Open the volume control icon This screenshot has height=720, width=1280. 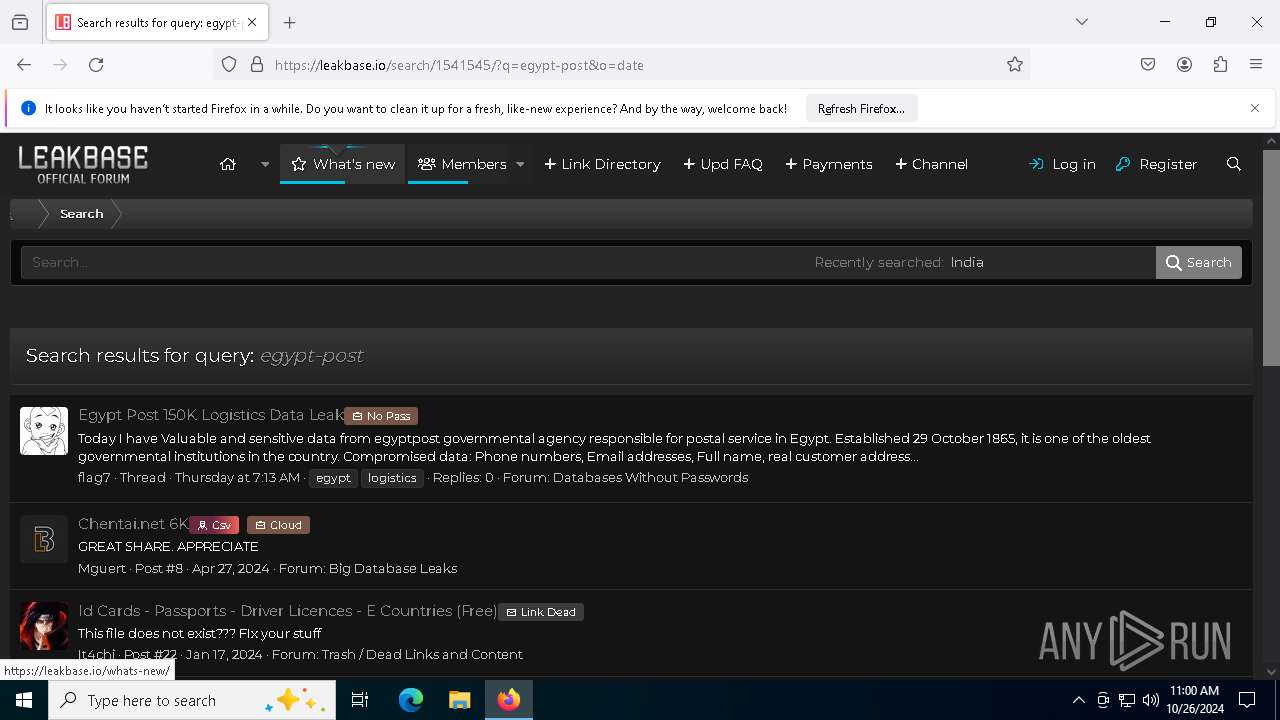[x=1151, y=701]
